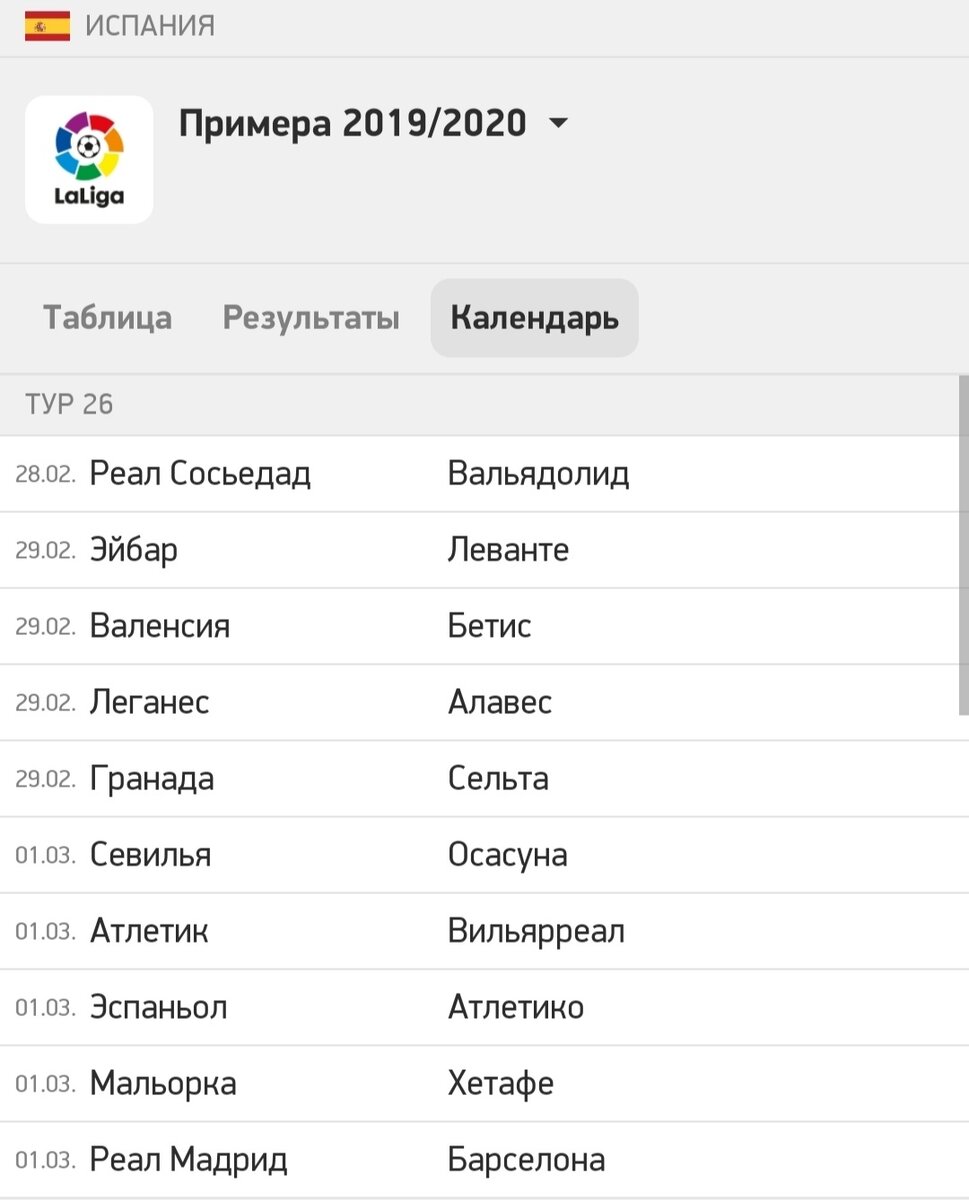Click the Эспаньол team name
The image size is (969, 1200).
tap(159, 1007)
